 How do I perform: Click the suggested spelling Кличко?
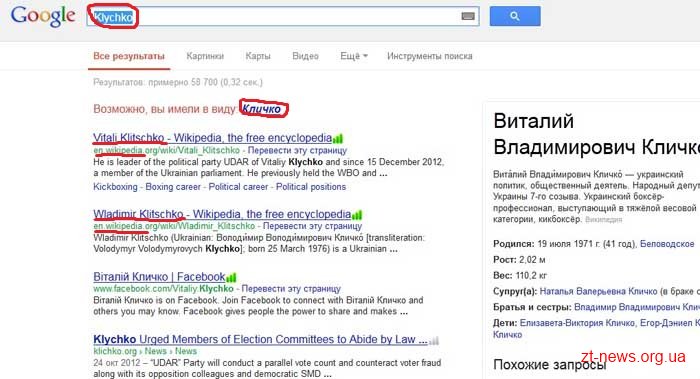[262, 109]
